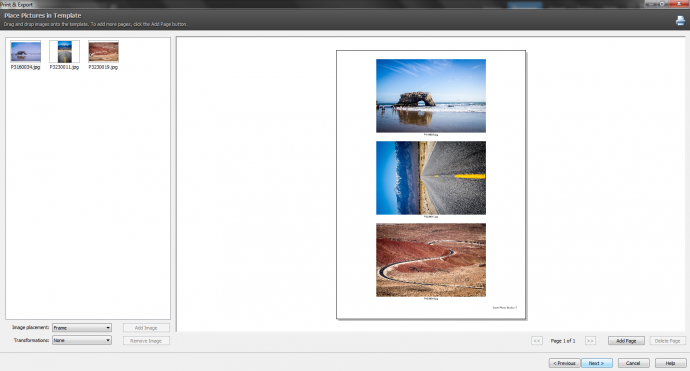Click the P3160034.jpg file name label
This screenshot has width=690, height=371.
(x=26, y=67)
